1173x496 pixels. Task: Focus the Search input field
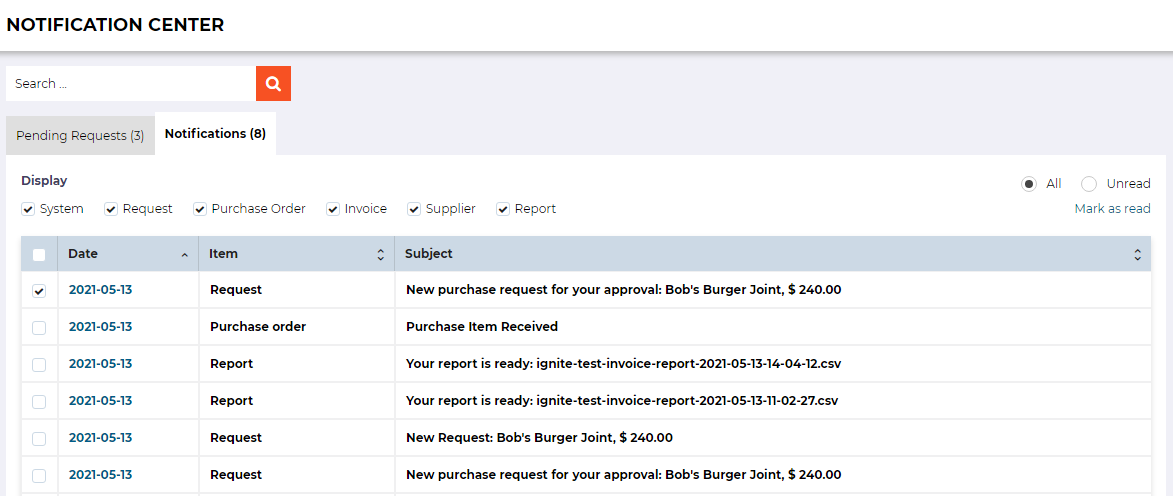click(131, 84)
